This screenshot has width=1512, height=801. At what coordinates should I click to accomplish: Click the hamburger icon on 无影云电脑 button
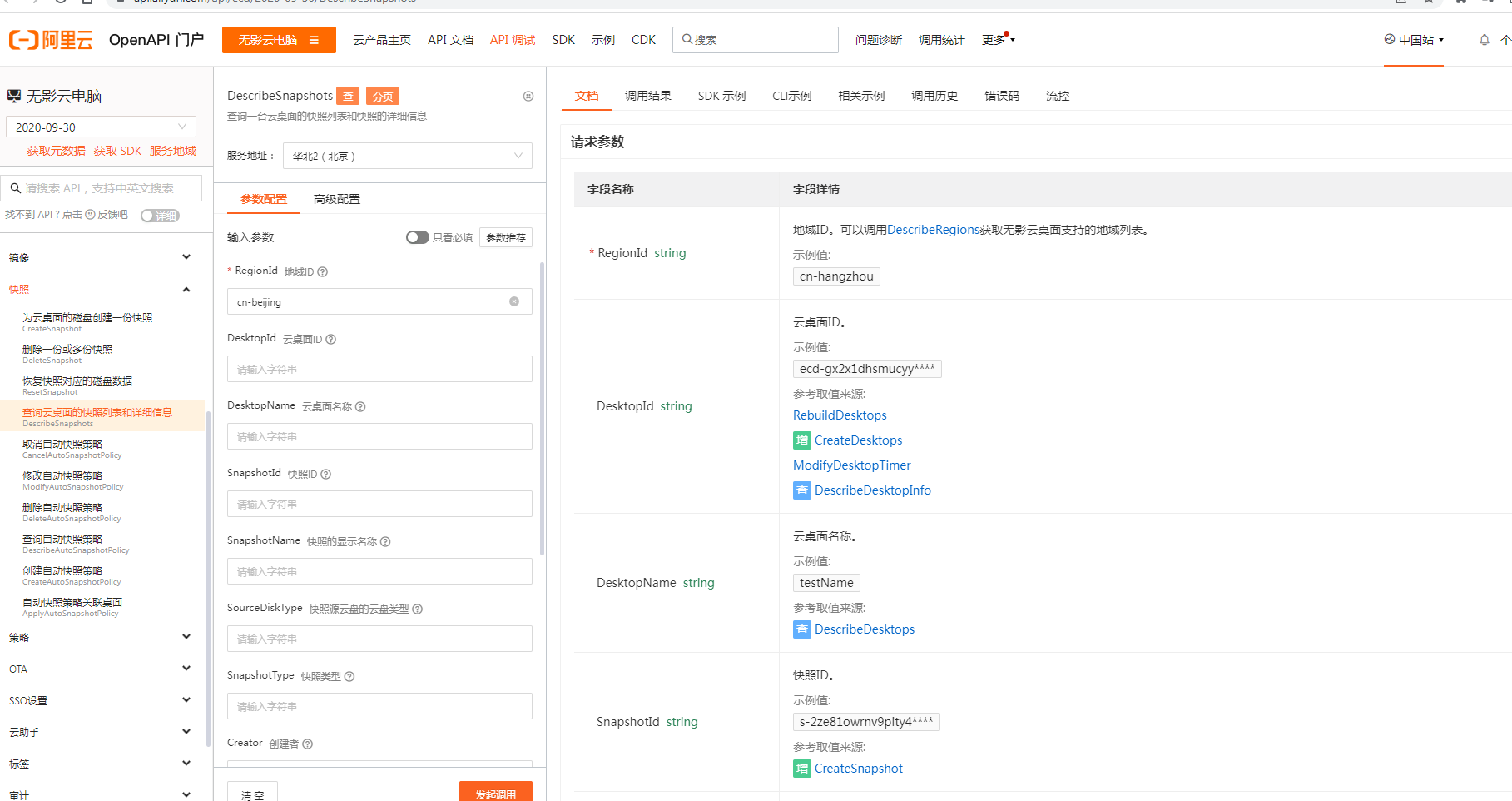pos(314,40)
